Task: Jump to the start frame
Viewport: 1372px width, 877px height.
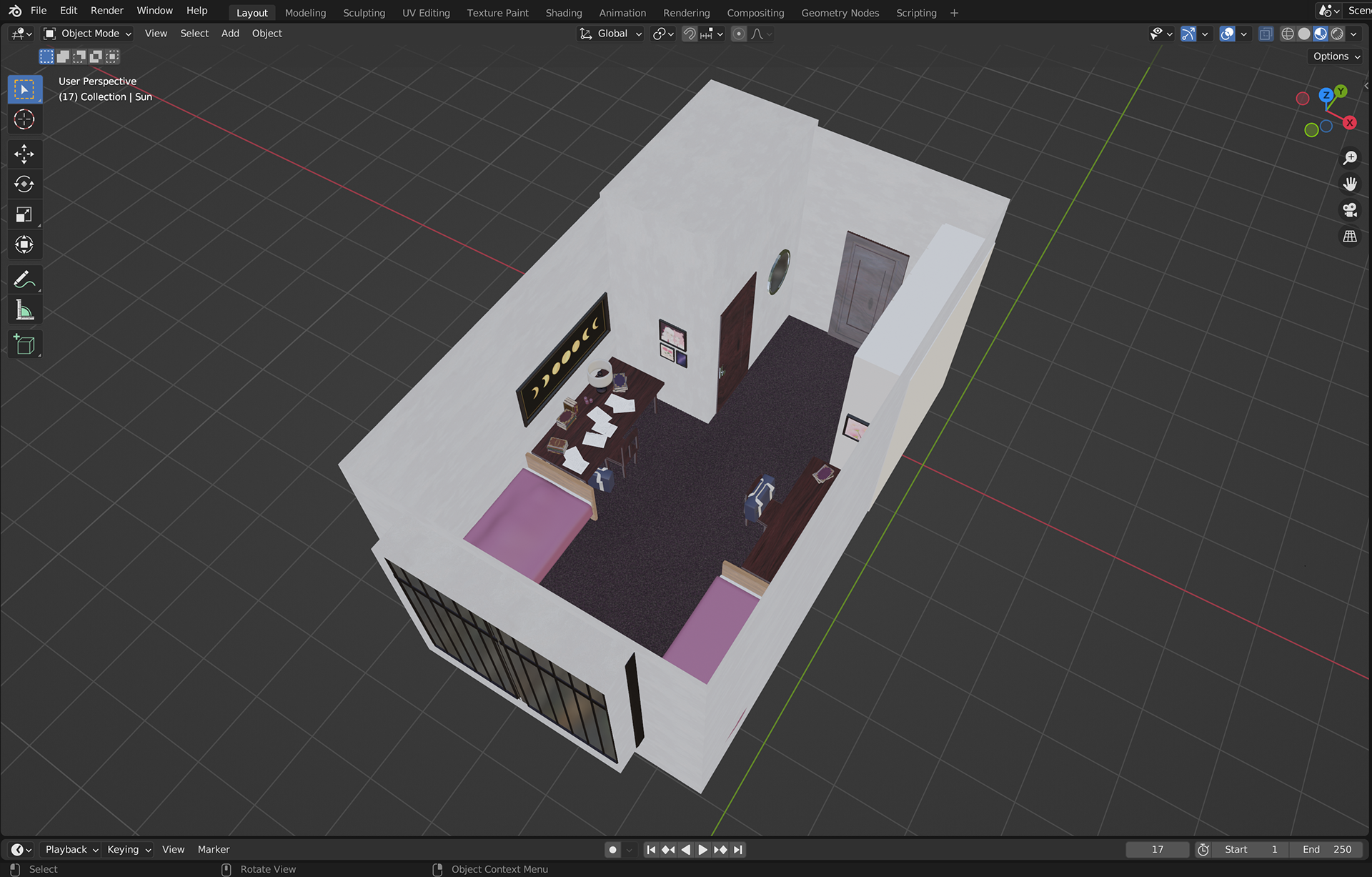Action: click(651, 850)
